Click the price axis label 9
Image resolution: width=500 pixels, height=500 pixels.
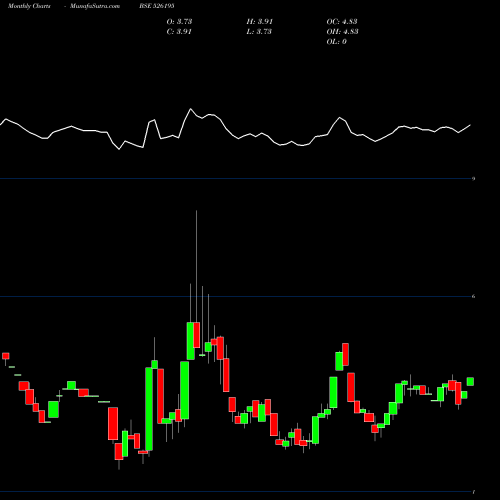pyautogui.click(x=473, y=179)
